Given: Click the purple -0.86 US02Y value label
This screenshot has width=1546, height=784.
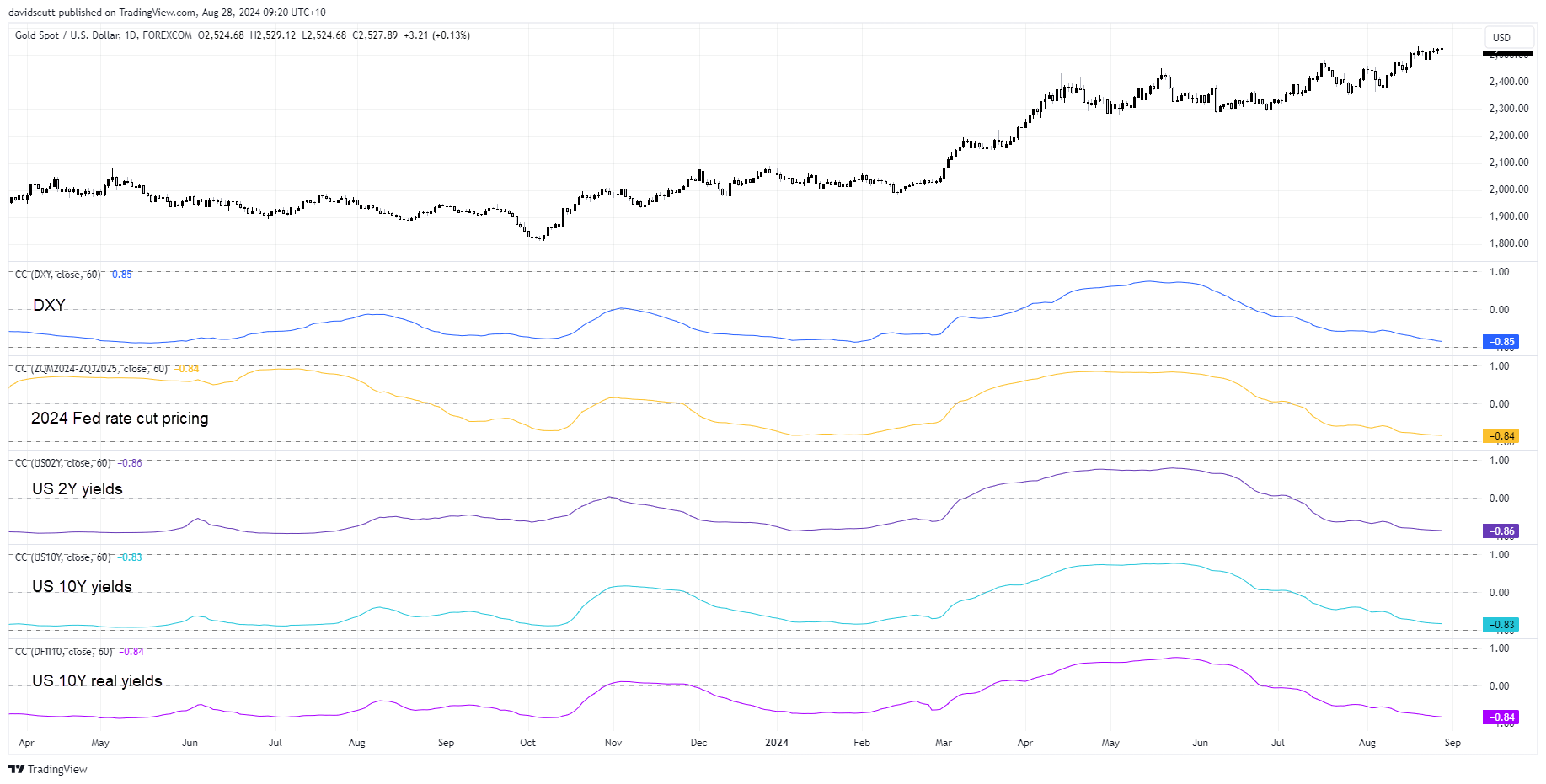Looking at the screenshot, I should [x=1500, y=531].
